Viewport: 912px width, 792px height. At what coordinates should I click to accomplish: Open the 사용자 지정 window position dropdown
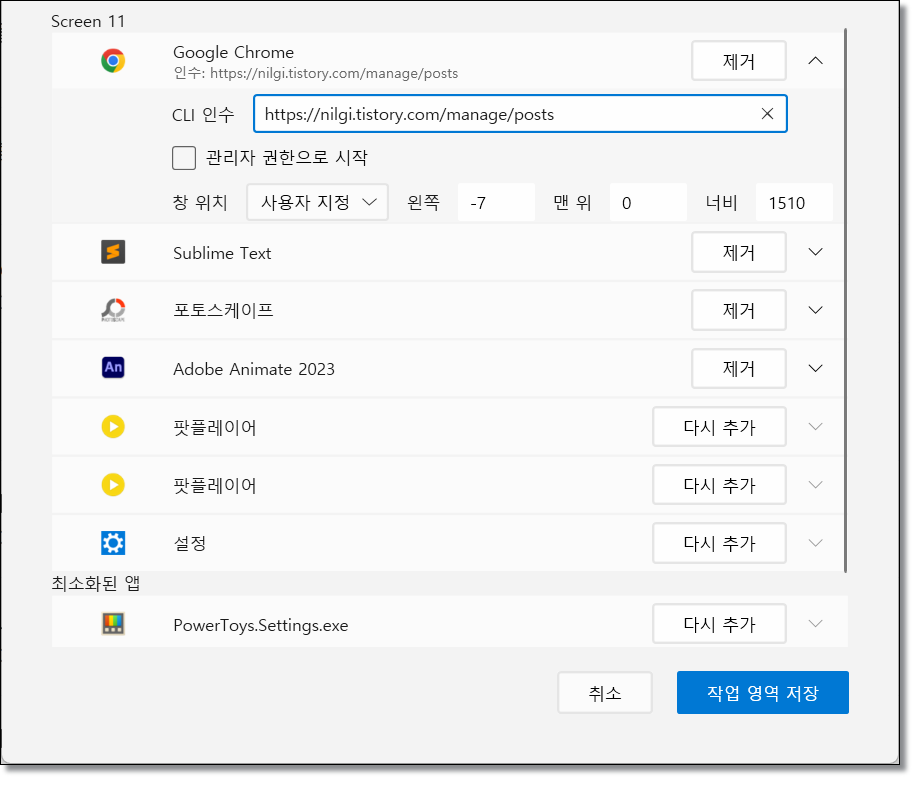pyautogui.click(x=317, y=202)
